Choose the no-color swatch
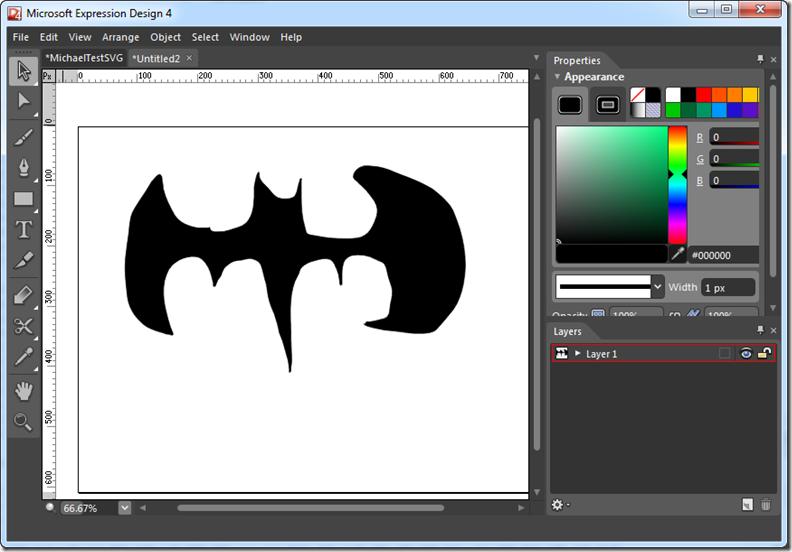The width and height of the screenshot is (792, 552). tap(637, 94)
